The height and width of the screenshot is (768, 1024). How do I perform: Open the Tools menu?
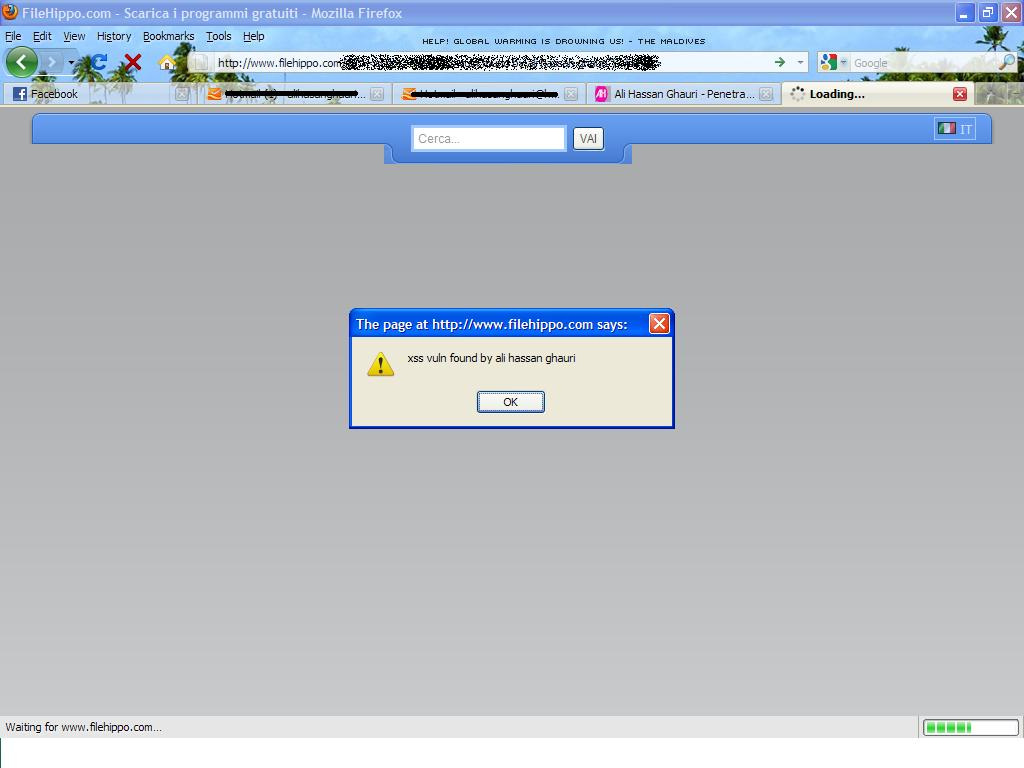pos(219,36)
